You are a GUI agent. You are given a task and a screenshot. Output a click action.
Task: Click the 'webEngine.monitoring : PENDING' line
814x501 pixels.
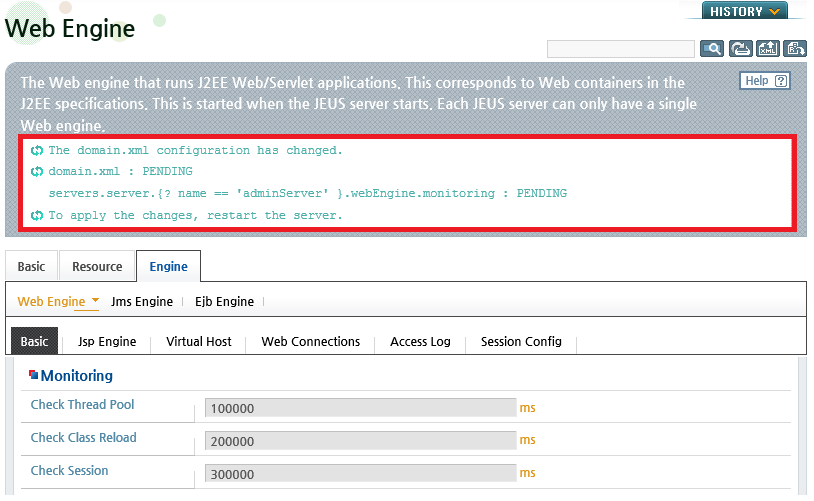tap(307, 193)
